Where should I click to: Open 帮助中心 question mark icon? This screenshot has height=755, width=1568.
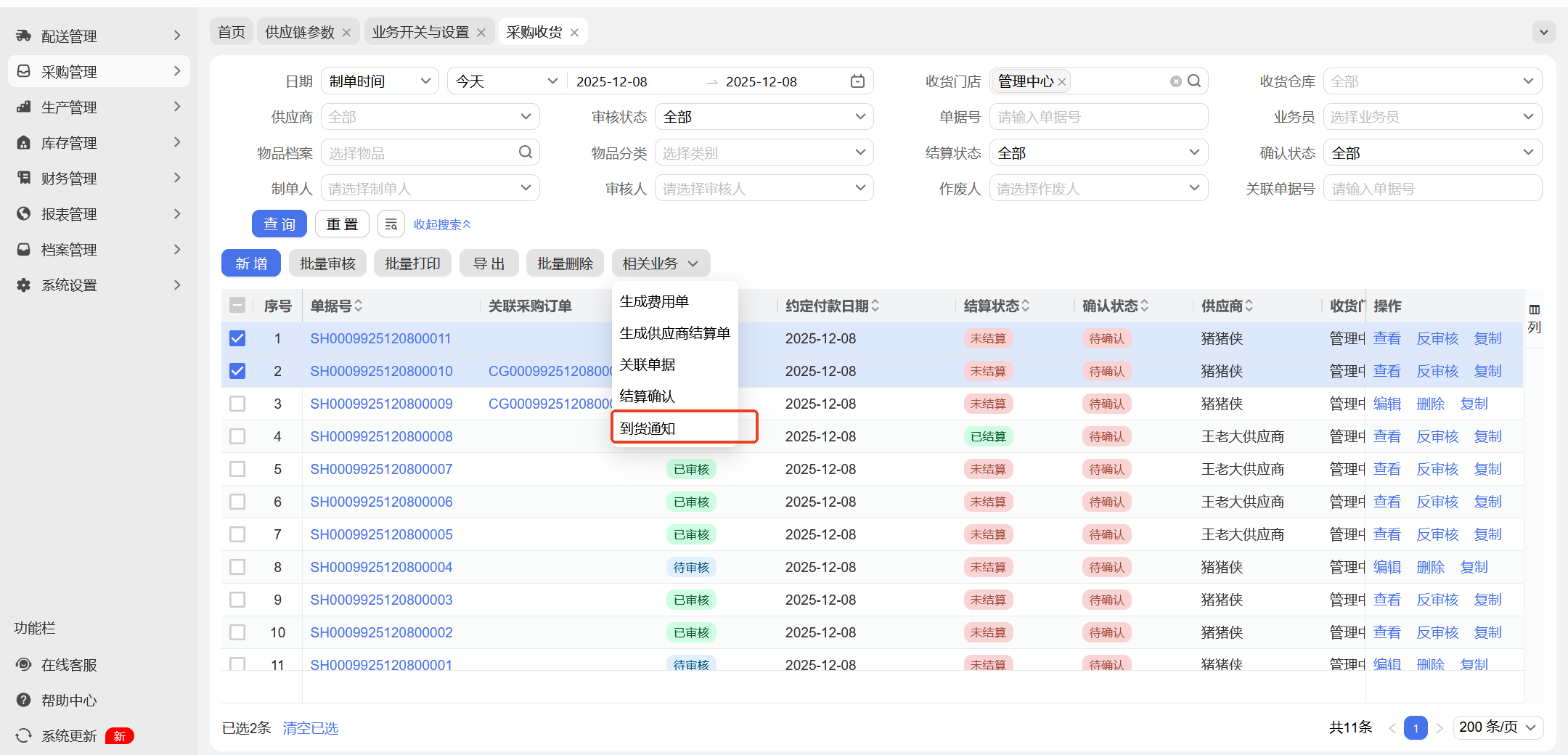[x=24, y=700]
